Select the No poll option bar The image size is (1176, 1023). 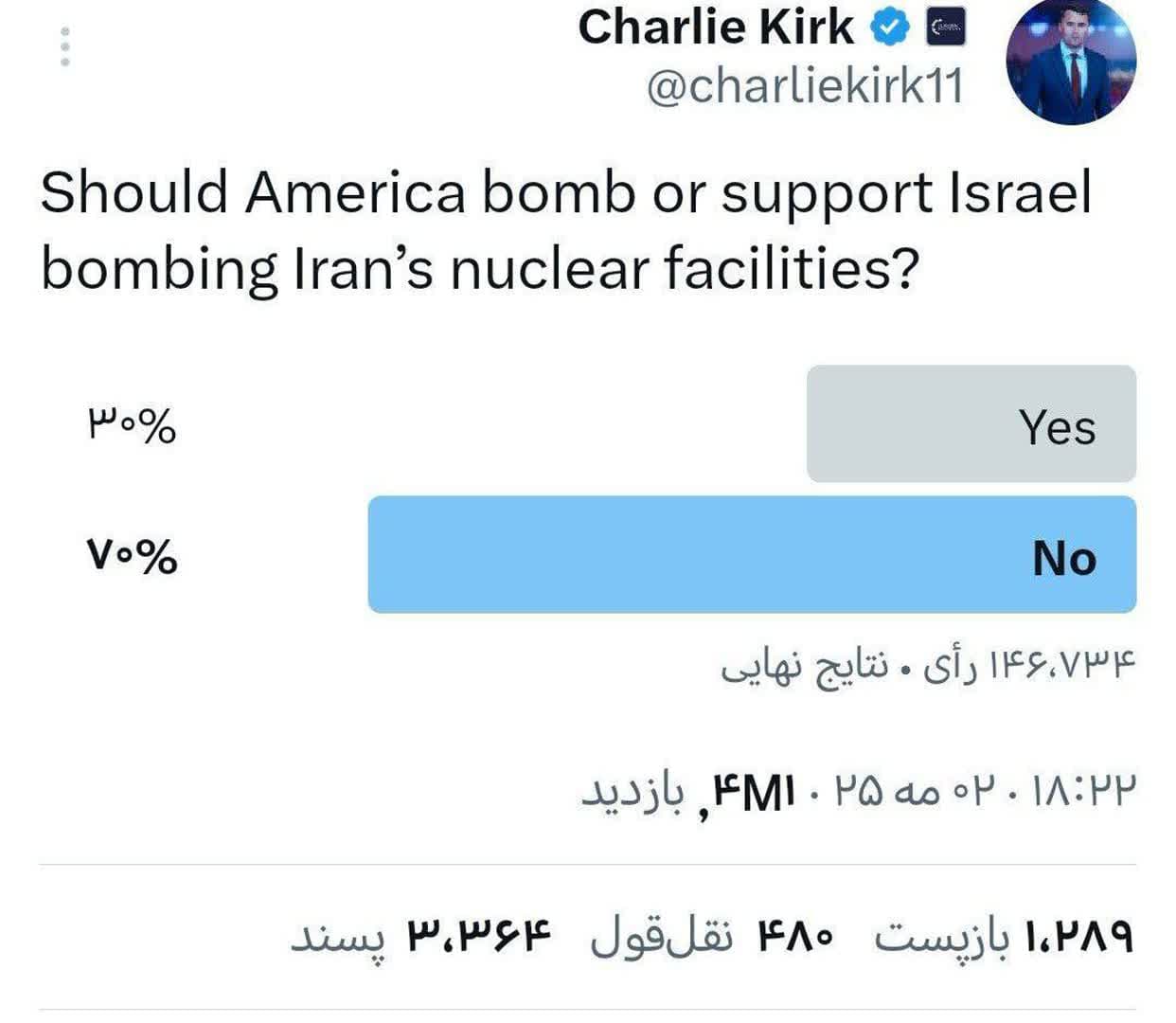pyautogui.click(x=752, y=555)
